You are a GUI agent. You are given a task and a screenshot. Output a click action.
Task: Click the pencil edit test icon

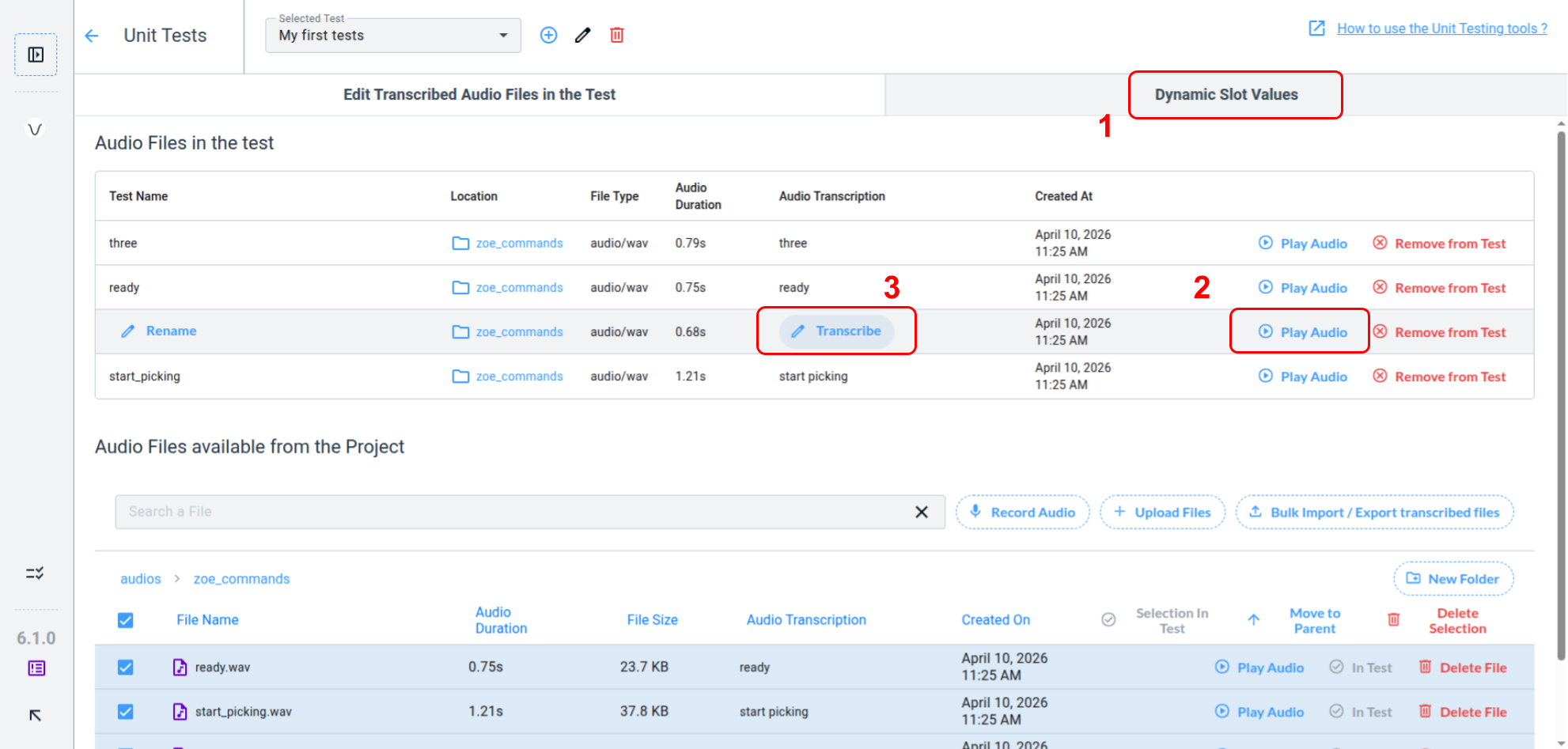(583, 36)
